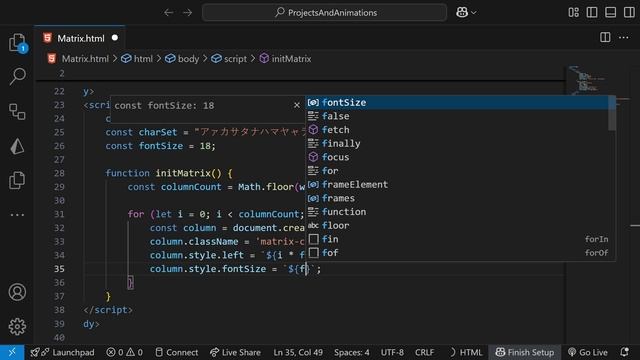Toggle the secondary side bar
The height and width of the screenshot is (360, 640).
tap(629, 13)
